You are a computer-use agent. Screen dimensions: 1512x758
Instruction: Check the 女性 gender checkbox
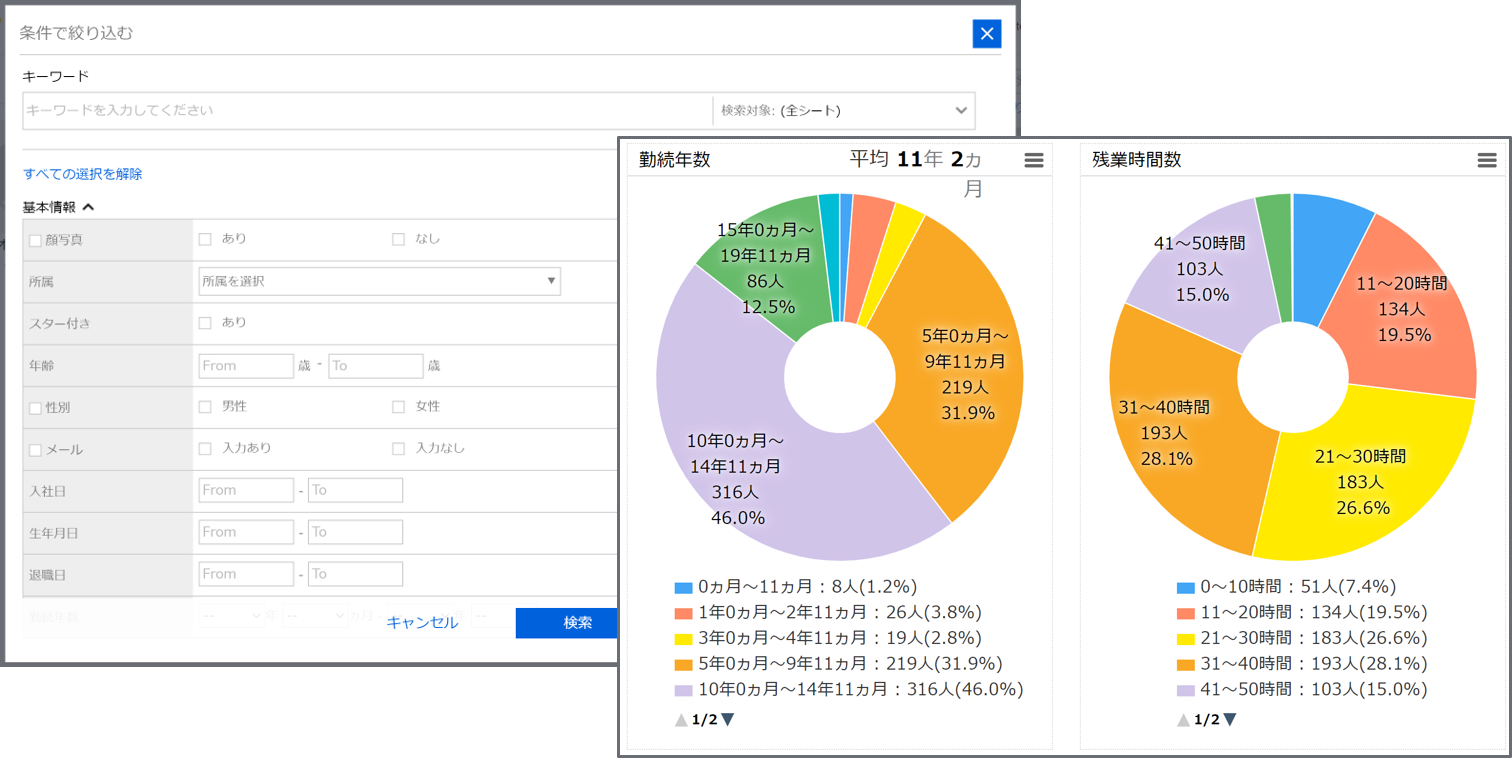point(398,407)
